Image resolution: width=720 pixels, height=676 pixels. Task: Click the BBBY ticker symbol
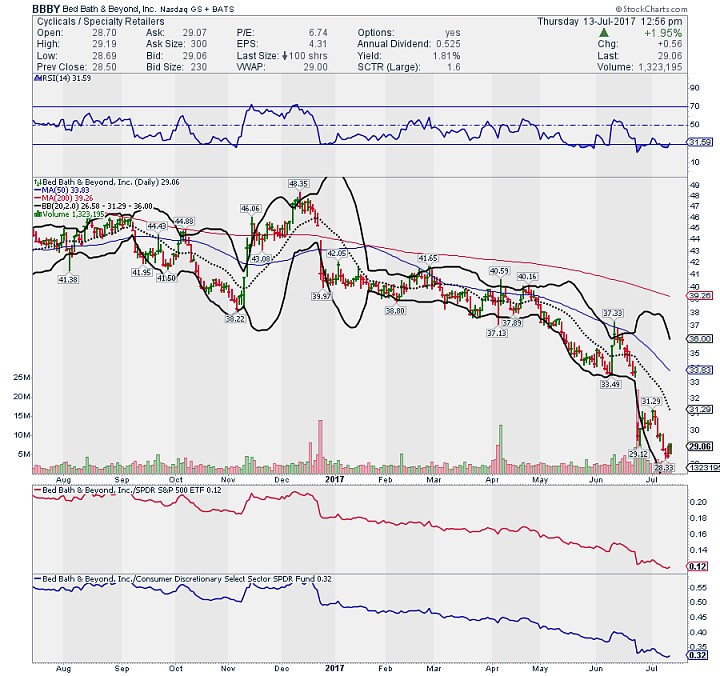[x=46, y=9]
